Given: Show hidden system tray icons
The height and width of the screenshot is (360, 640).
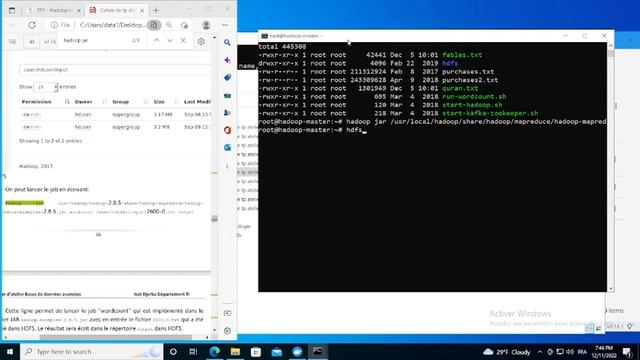Looking at the screenshot, I should pyautogui.click(x=540, y=352).
